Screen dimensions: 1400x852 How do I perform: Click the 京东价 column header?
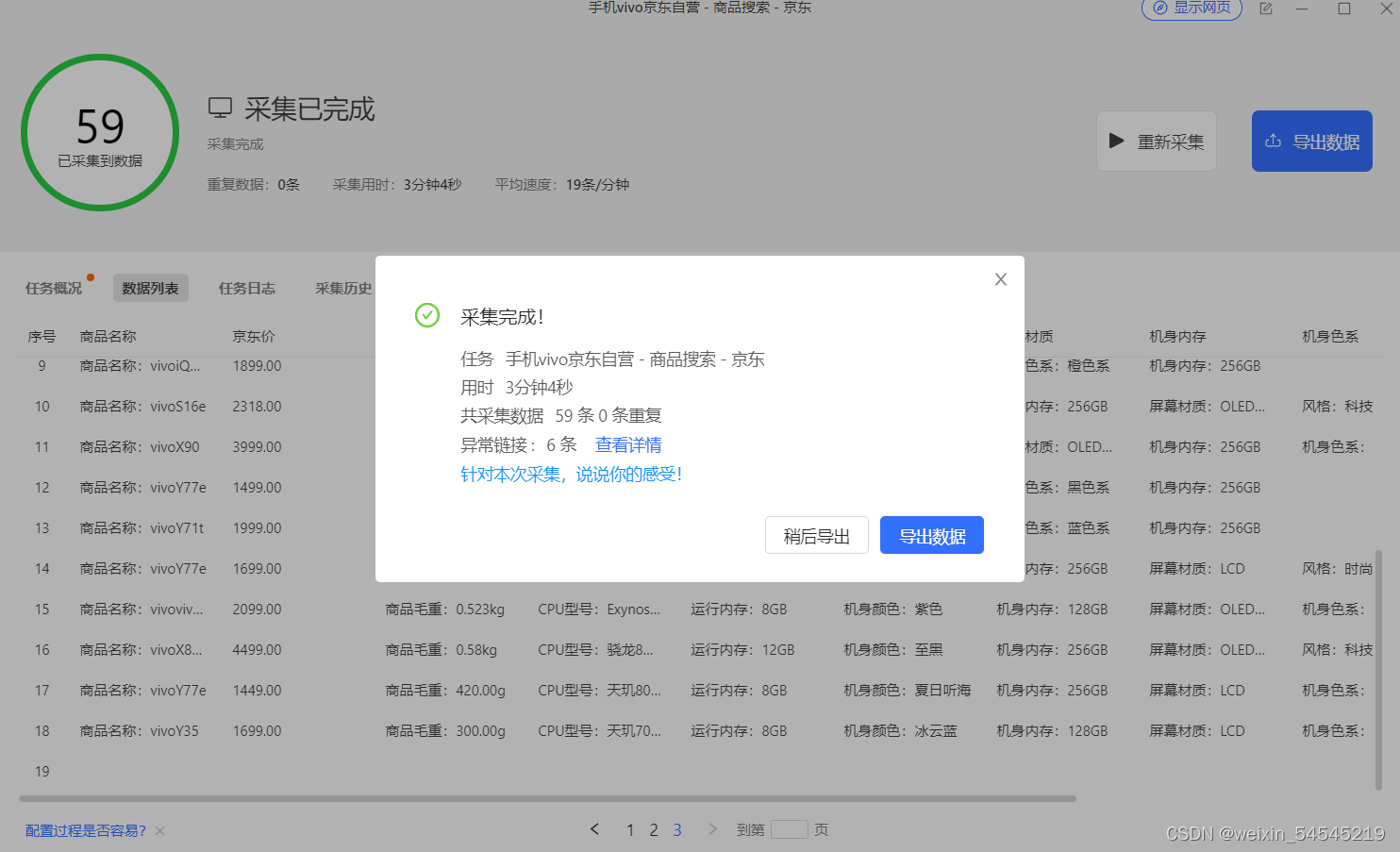[x=254, y=337]
